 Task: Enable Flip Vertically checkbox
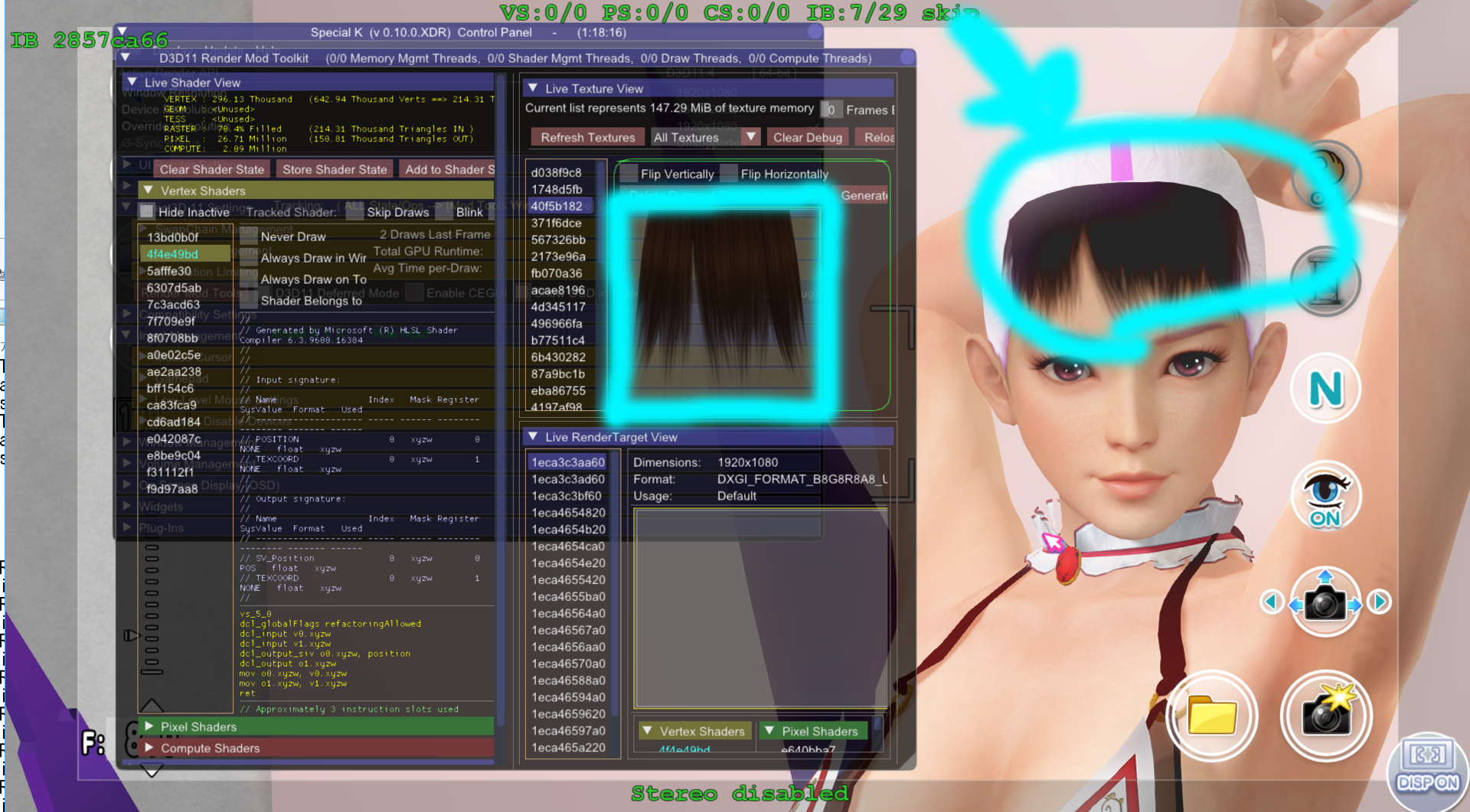coord(629,174)
